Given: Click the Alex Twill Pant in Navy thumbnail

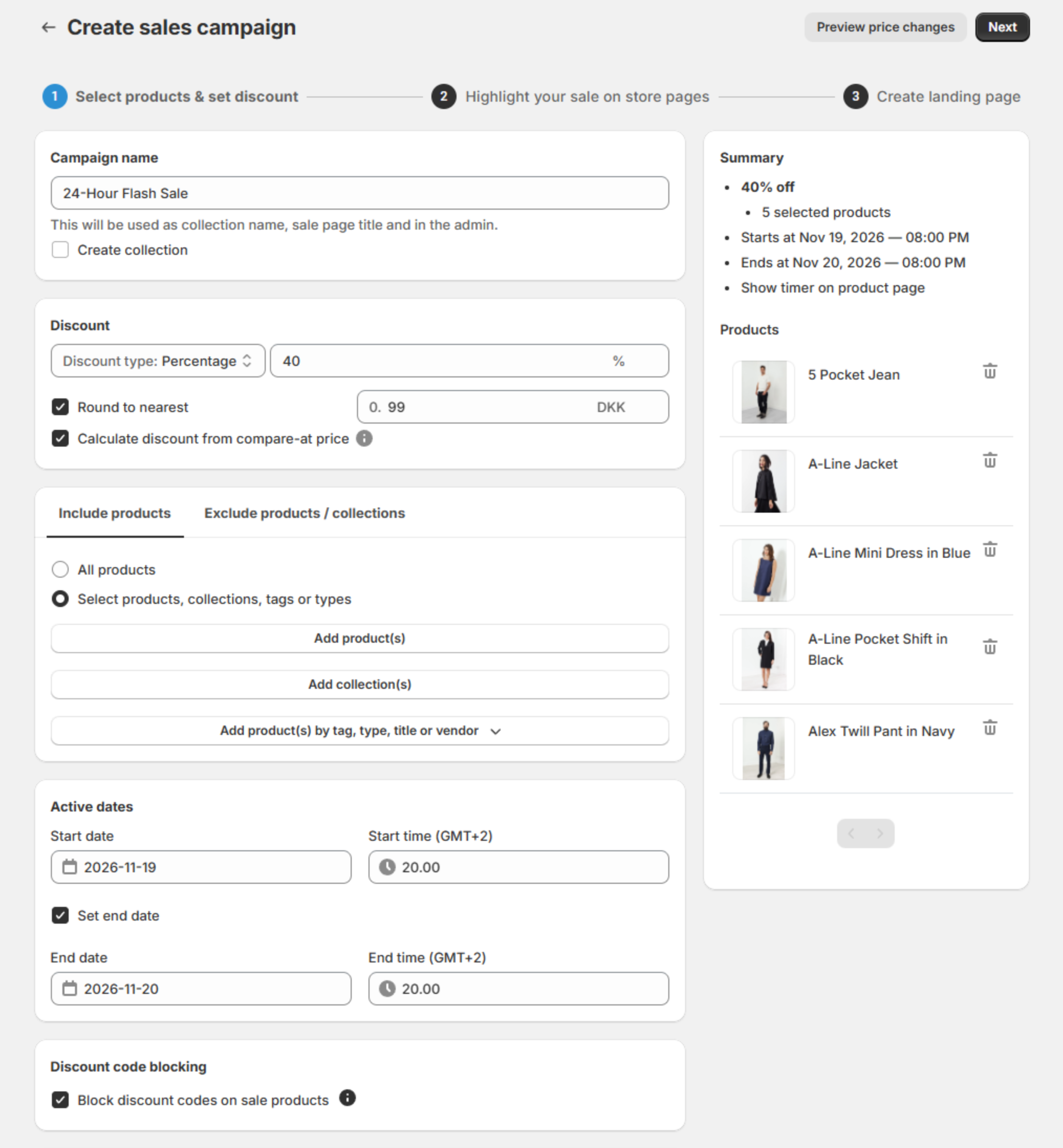Looking at the screenshot, I should click(764, 749).
